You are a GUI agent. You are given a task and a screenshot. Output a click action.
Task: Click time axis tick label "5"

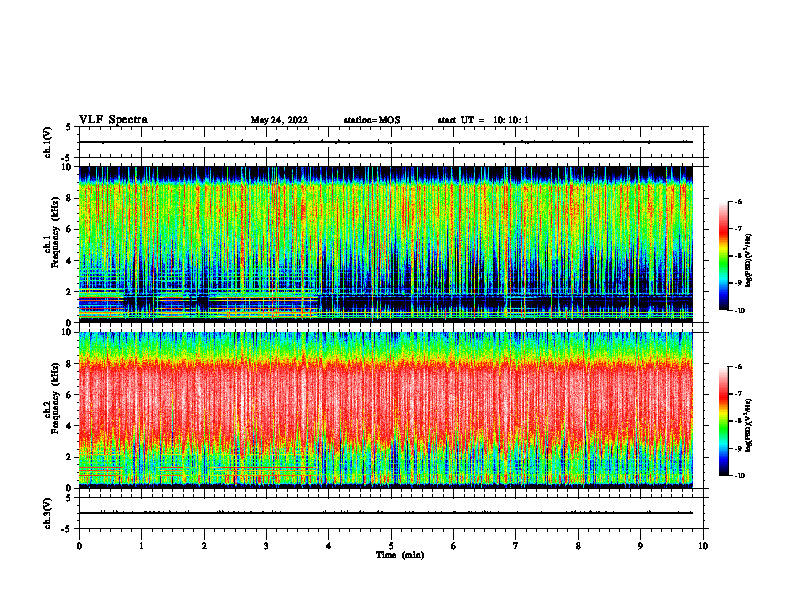click(x=391, y=546)
